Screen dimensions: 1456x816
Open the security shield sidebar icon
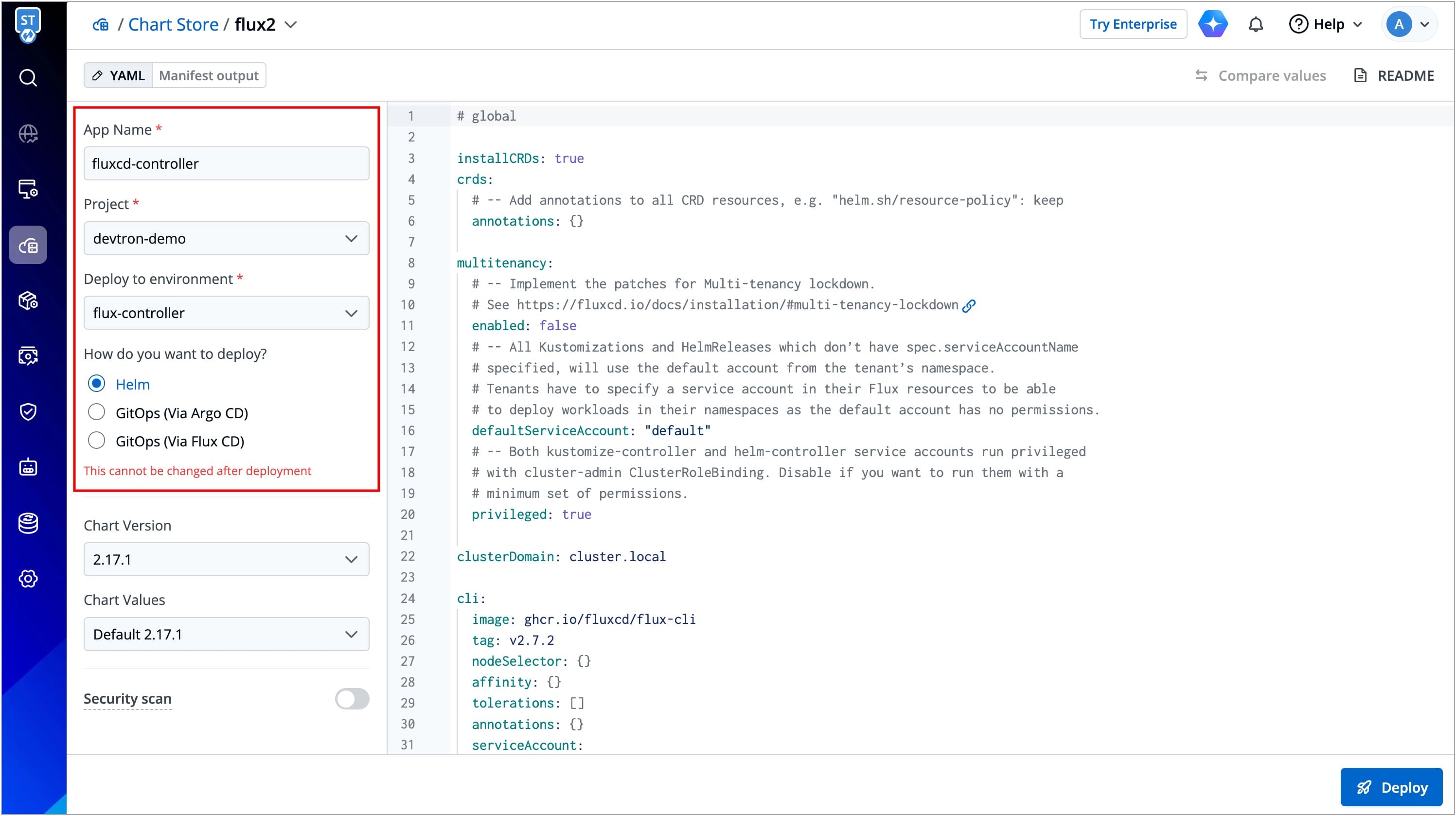tap(28, 412)
